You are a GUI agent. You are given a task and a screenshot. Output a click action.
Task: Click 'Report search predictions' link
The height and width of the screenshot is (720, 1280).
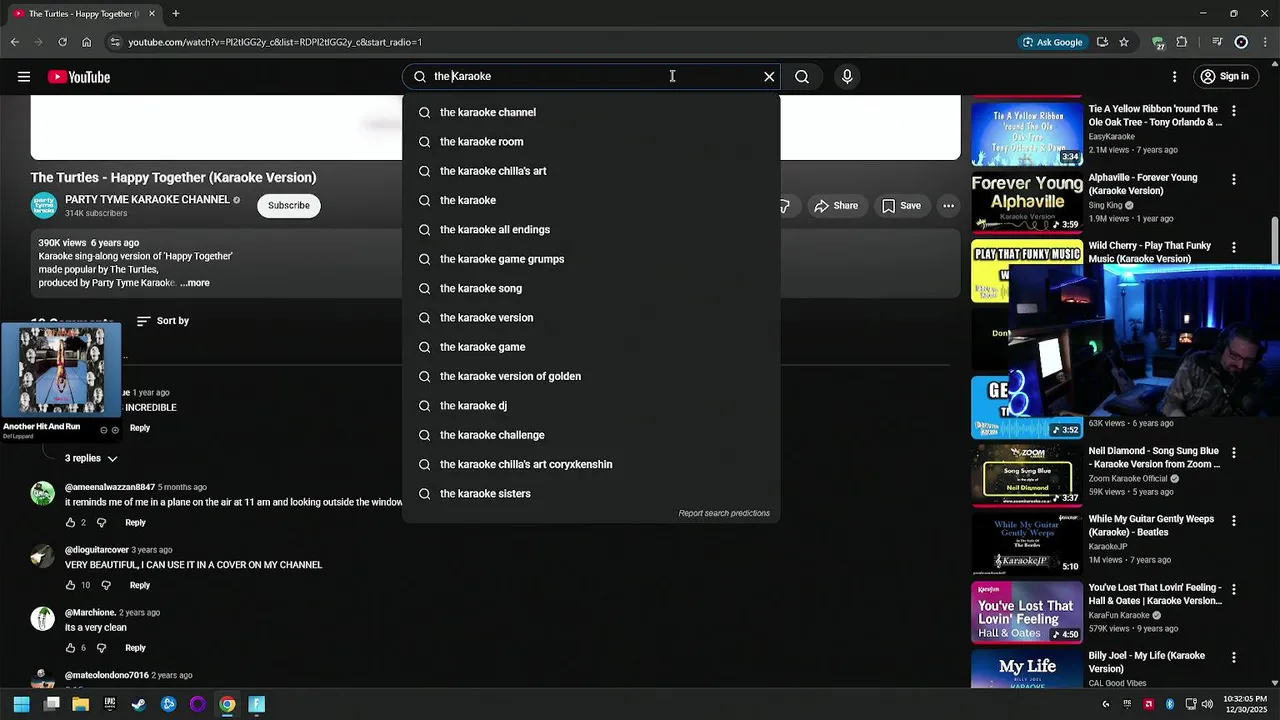(x=724, y=513)
